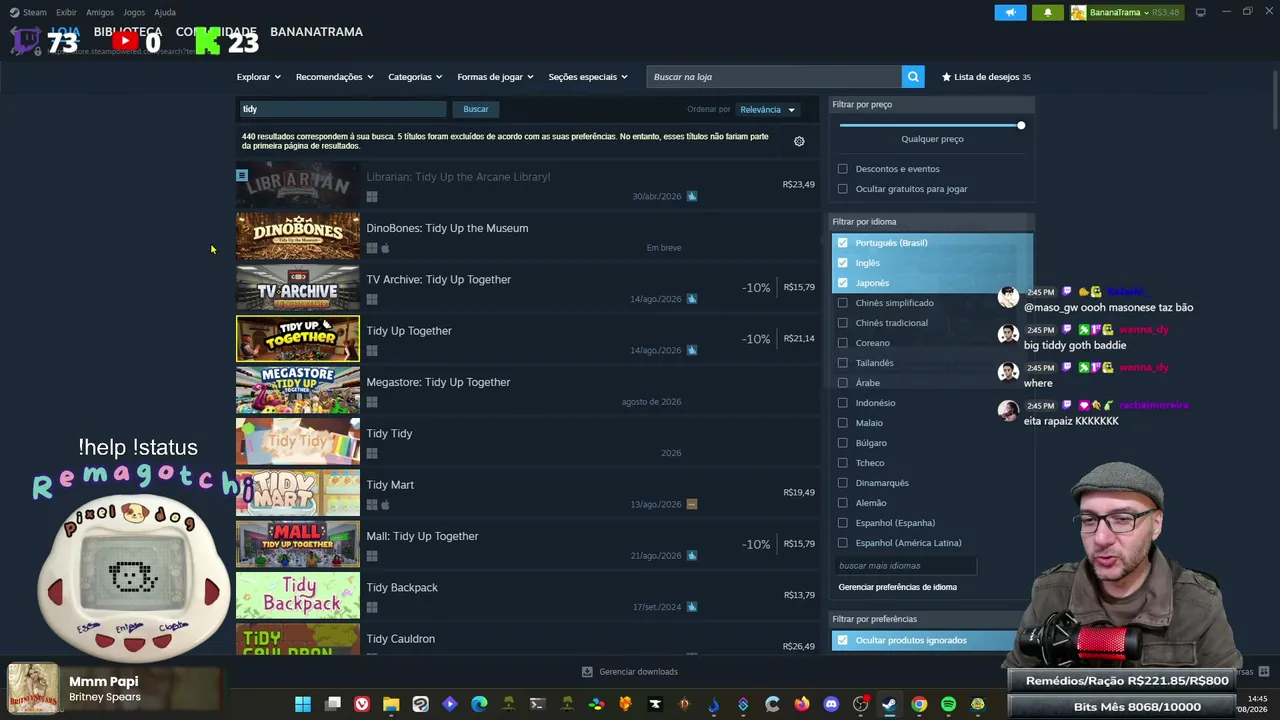
Task: Collapse Filtrar por idioma section
Action: coord(932,222)
